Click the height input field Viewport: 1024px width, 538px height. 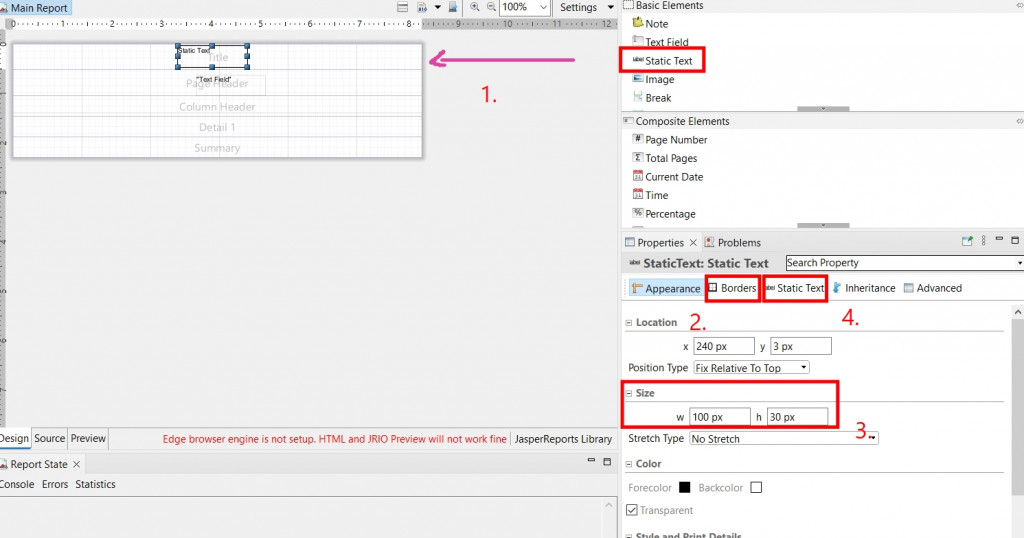click(x=797, y=417)
